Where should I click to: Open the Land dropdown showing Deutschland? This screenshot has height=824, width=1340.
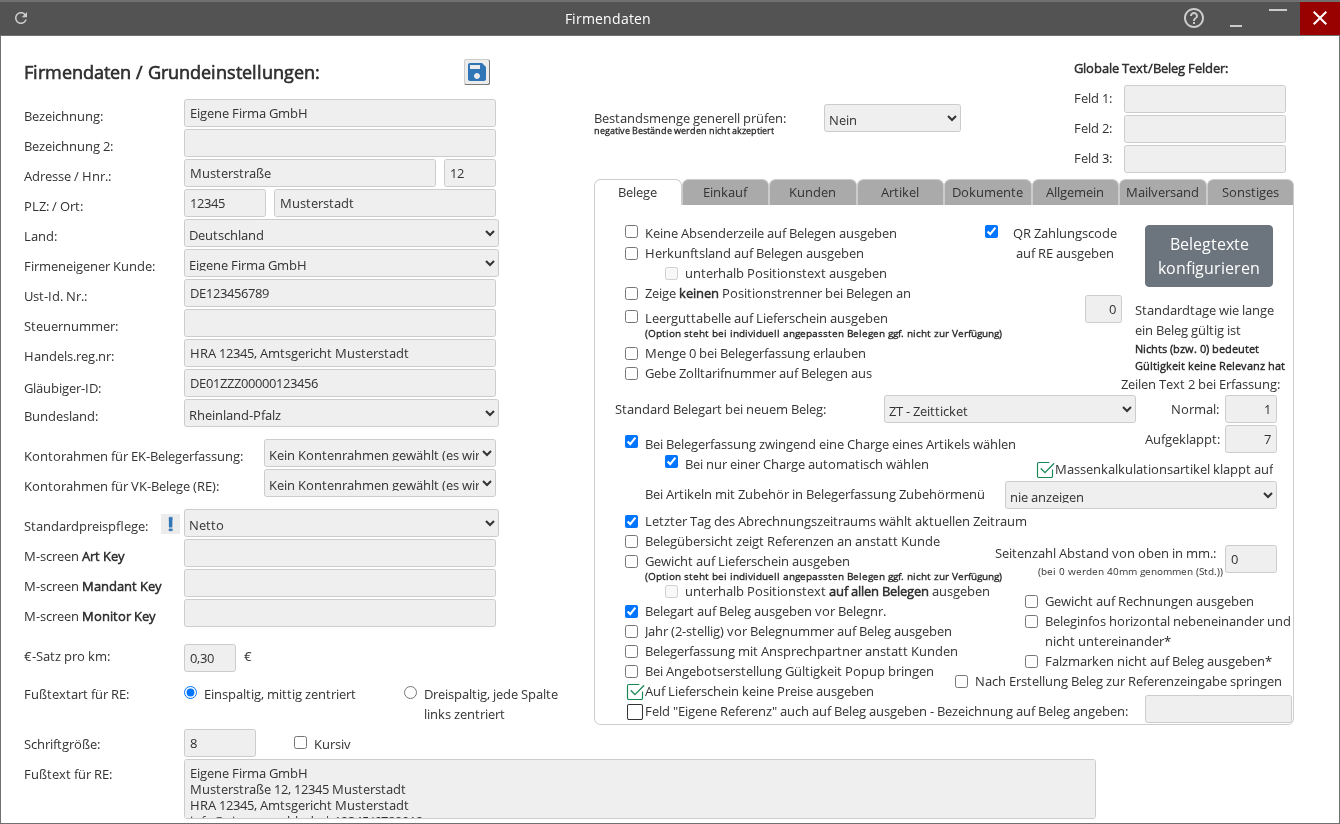341,234
